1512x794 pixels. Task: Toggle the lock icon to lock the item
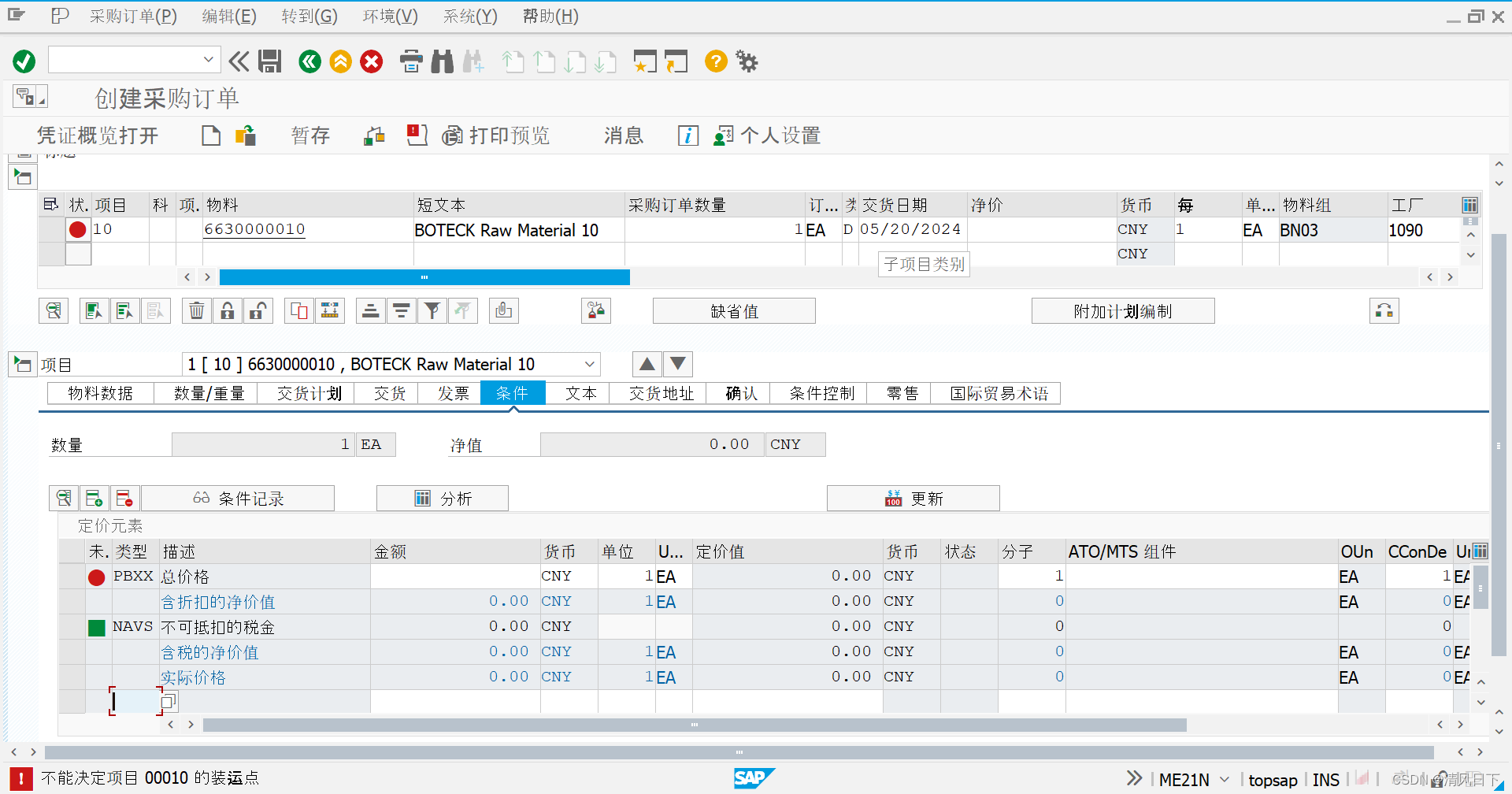pos(227,310)
